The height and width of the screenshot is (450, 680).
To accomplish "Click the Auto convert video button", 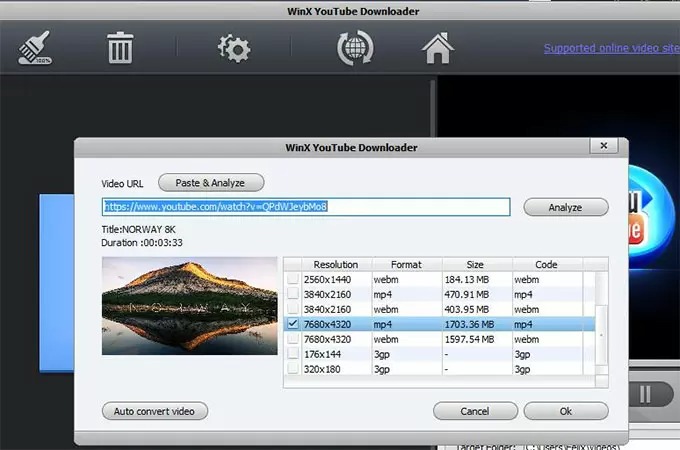I will click(154, 411).
